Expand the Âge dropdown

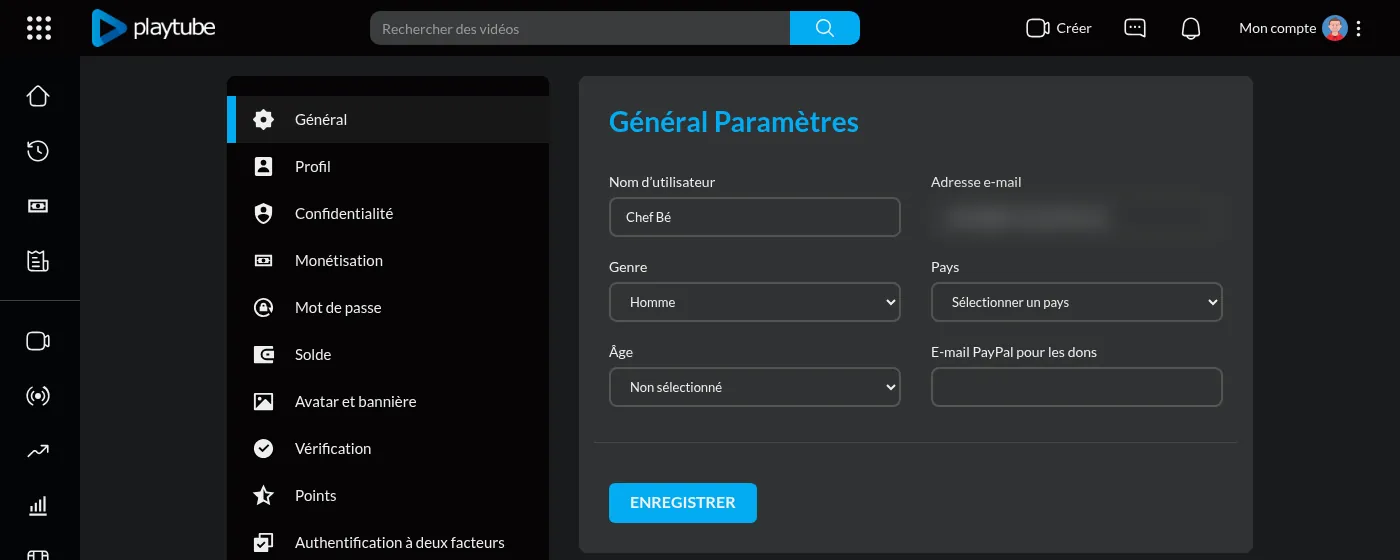click(x=755, y=387)
